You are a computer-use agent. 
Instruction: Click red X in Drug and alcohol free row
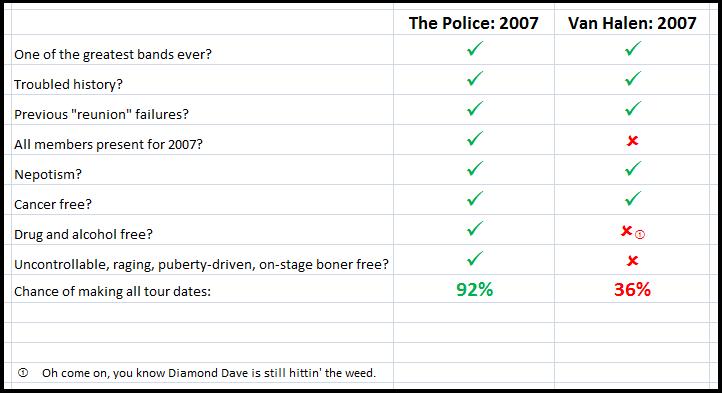pyautogui.click(x=626, y=230)
